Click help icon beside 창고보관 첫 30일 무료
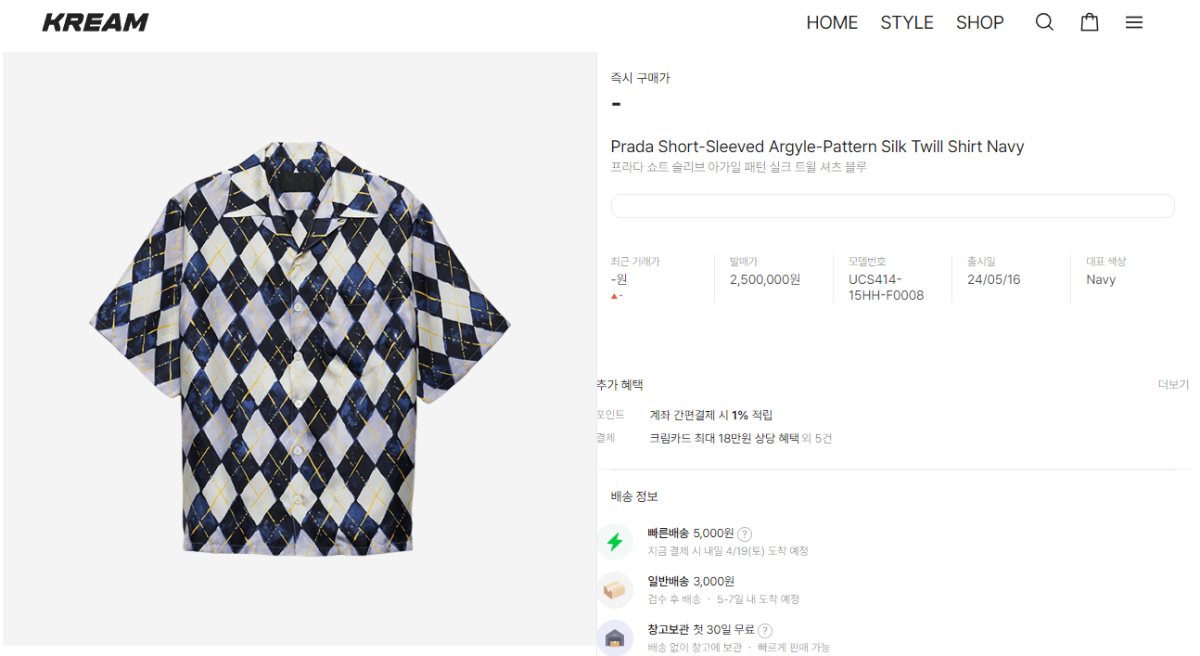 point(765,630)
